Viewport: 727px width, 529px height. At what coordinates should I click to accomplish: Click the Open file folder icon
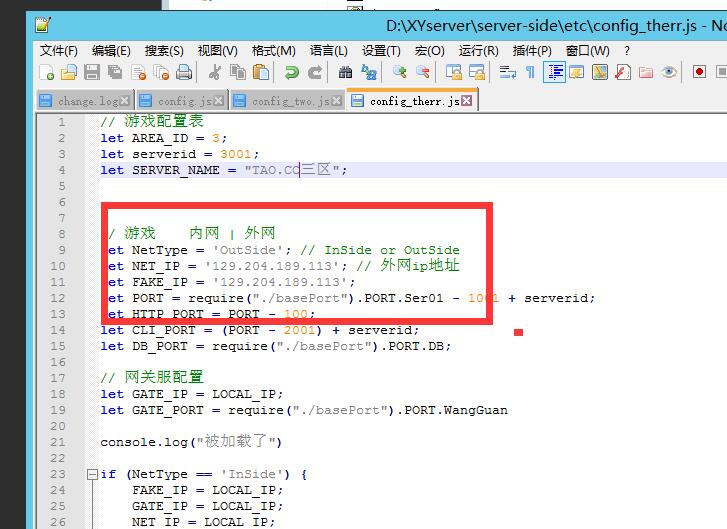coord(69,72)
